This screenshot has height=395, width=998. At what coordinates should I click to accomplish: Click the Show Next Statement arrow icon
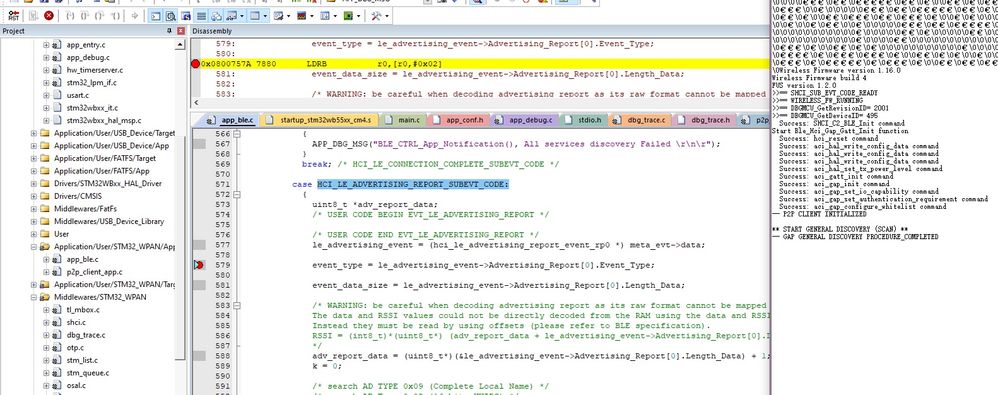pyautogui.click(x=135, y=15)
